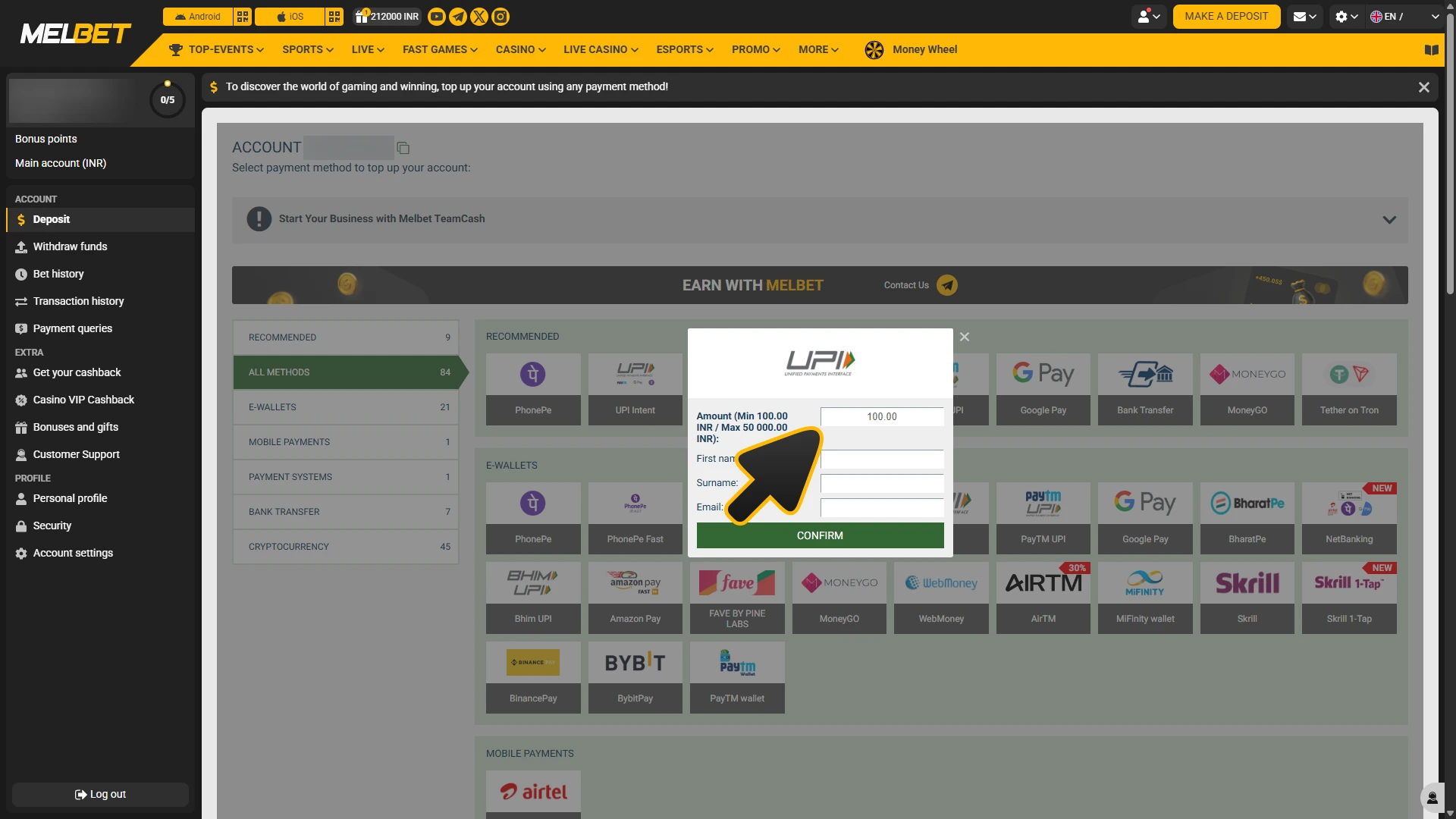Select Bhim UPI payment method
The width and height of the screenshot is (1456, 819).
tap(533, 598)
